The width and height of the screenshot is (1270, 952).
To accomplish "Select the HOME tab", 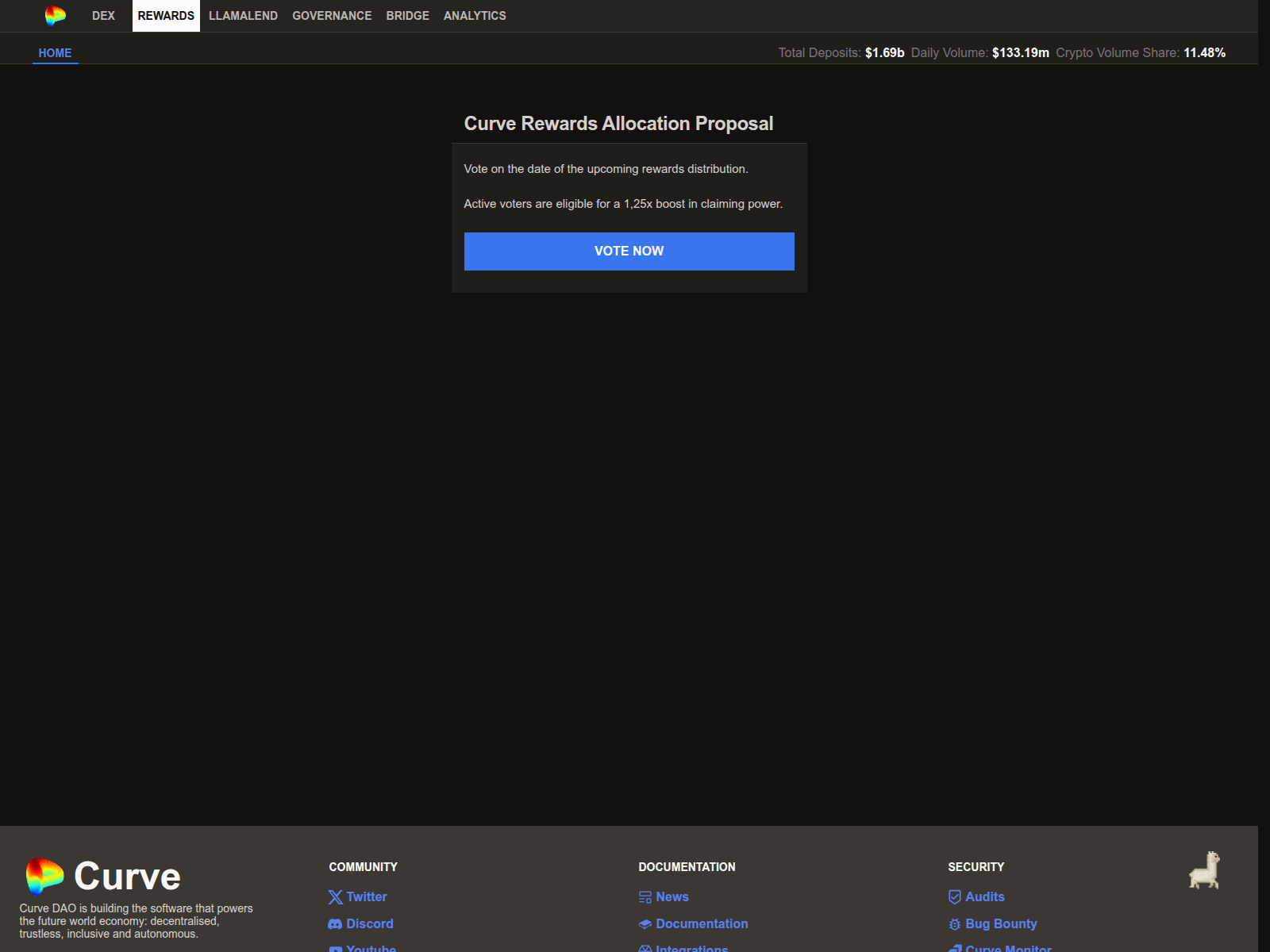I will coord(55,53).
